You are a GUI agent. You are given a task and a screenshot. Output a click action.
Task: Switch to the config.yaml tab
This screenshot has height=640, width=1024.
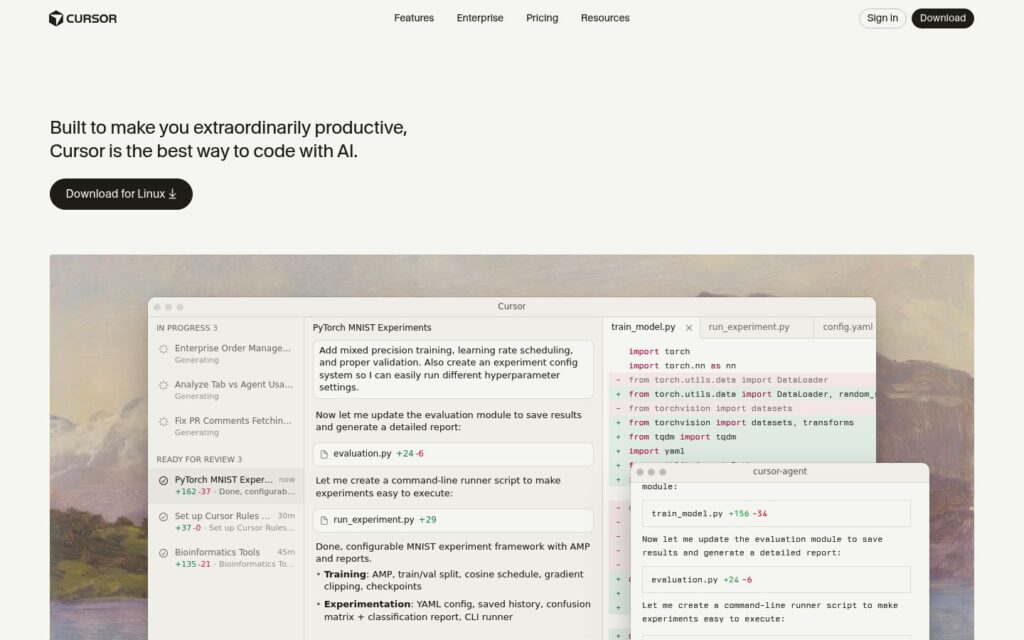[847, 327]
